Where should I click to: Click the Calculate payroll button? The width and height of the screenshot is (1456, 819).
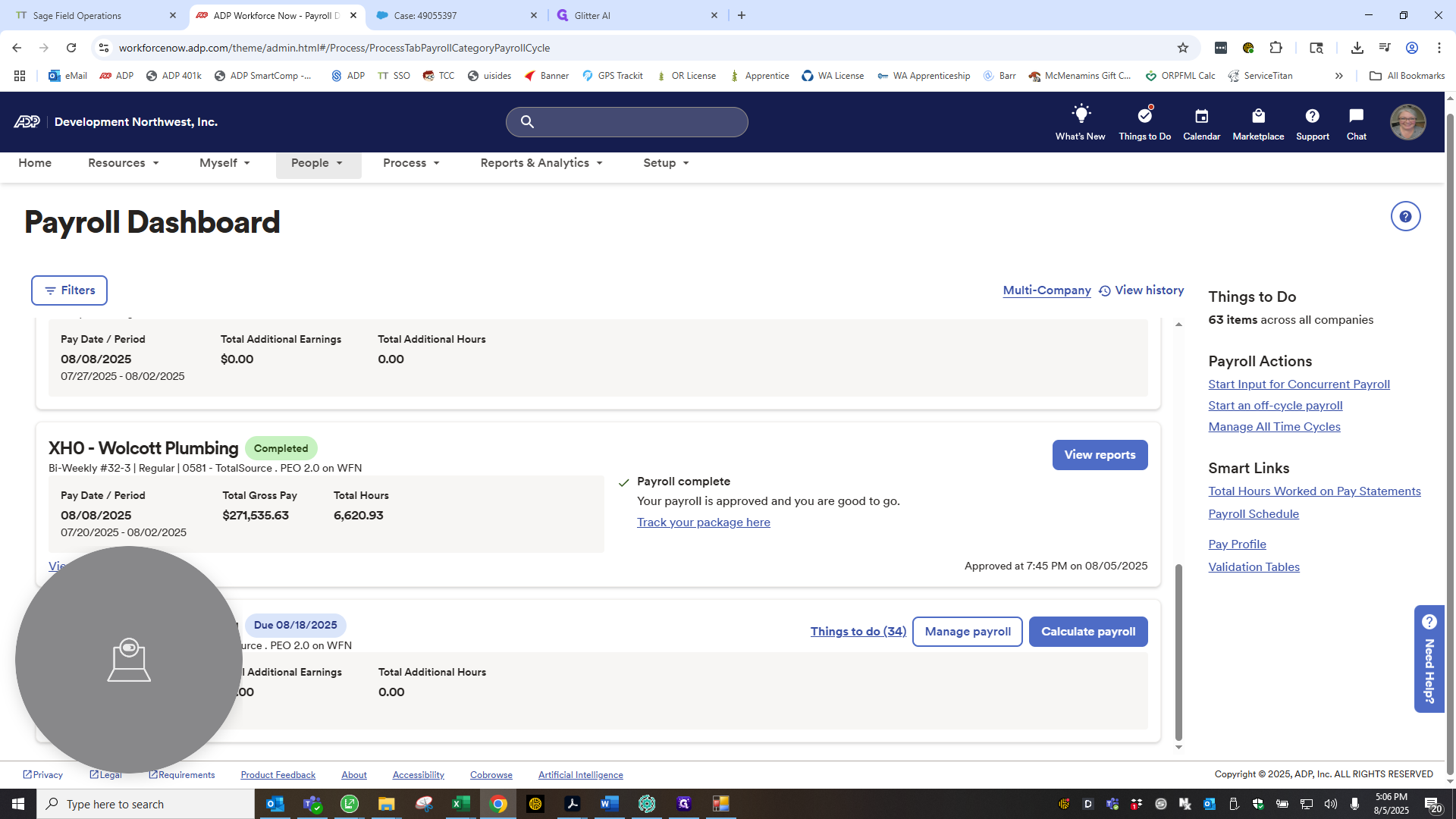[1088, 632]
